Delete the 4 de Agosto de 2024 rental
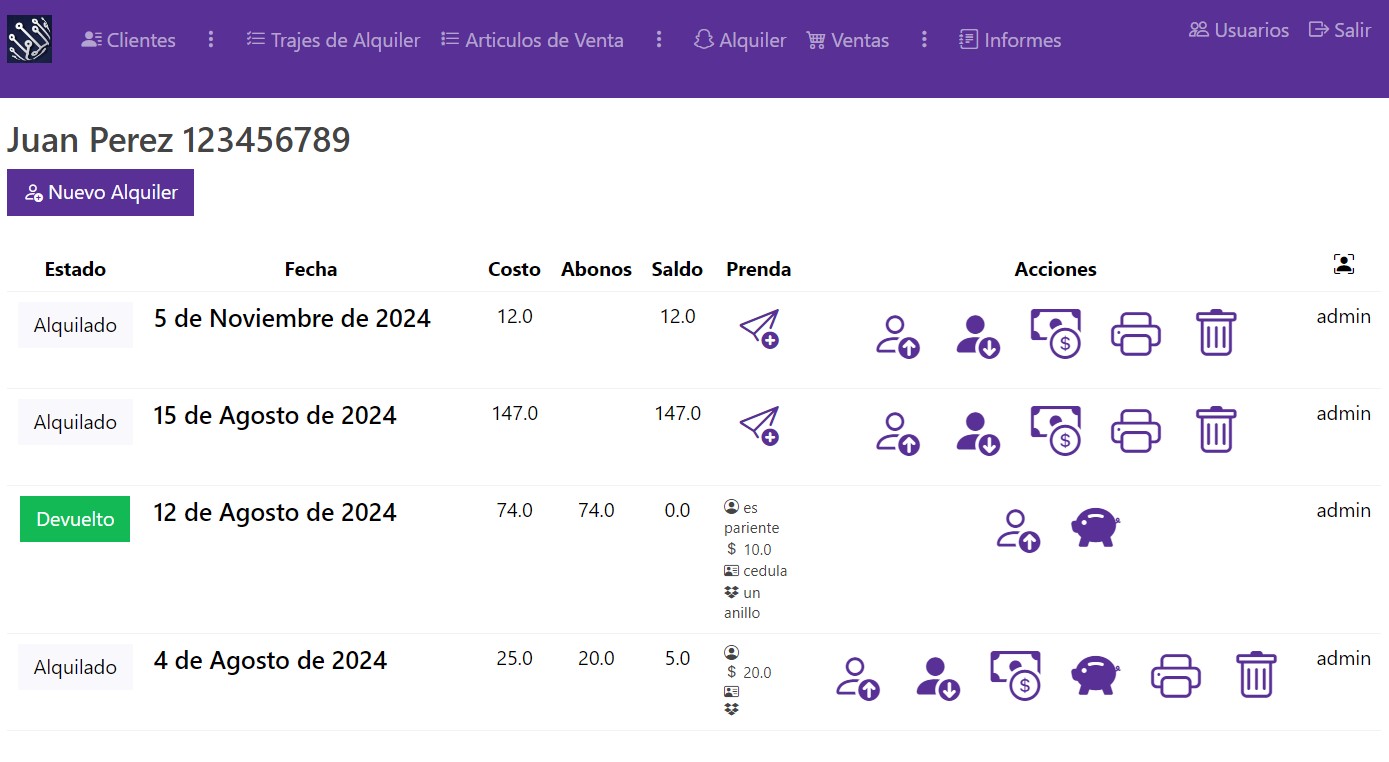 [x=1256, y=675]
